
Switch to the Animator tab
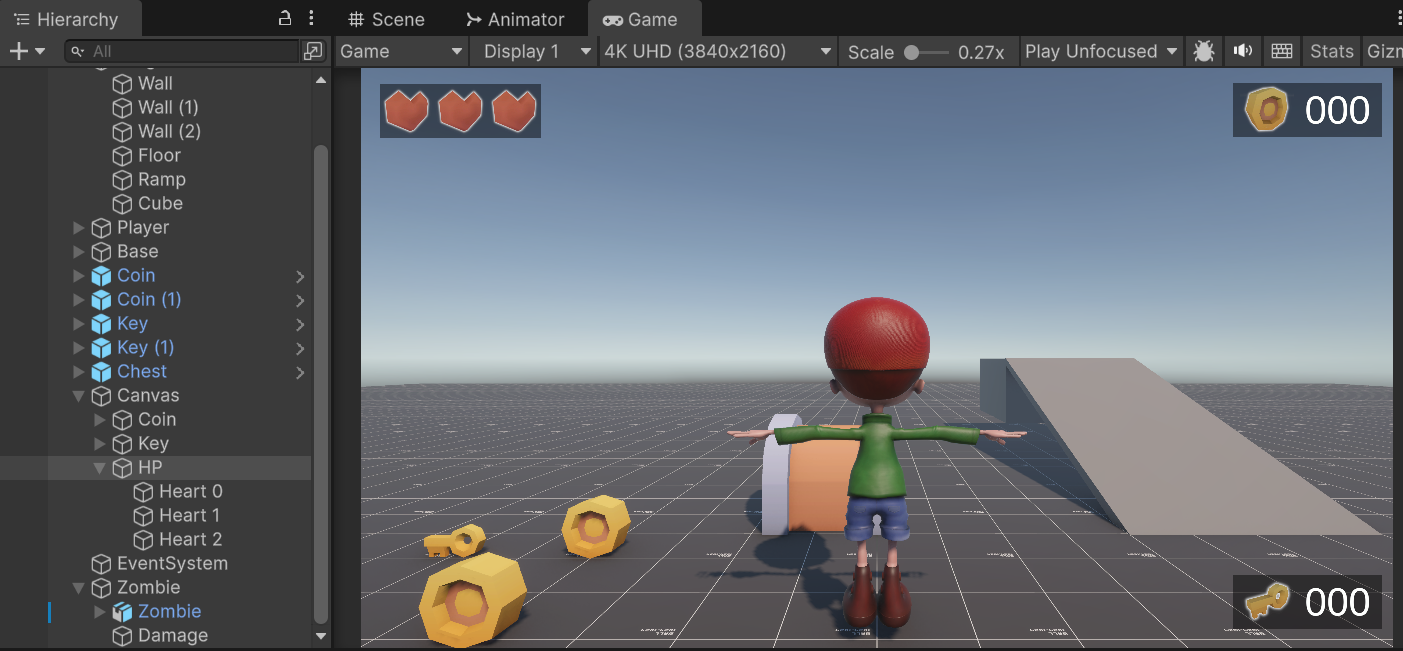(x=515, y=19)
